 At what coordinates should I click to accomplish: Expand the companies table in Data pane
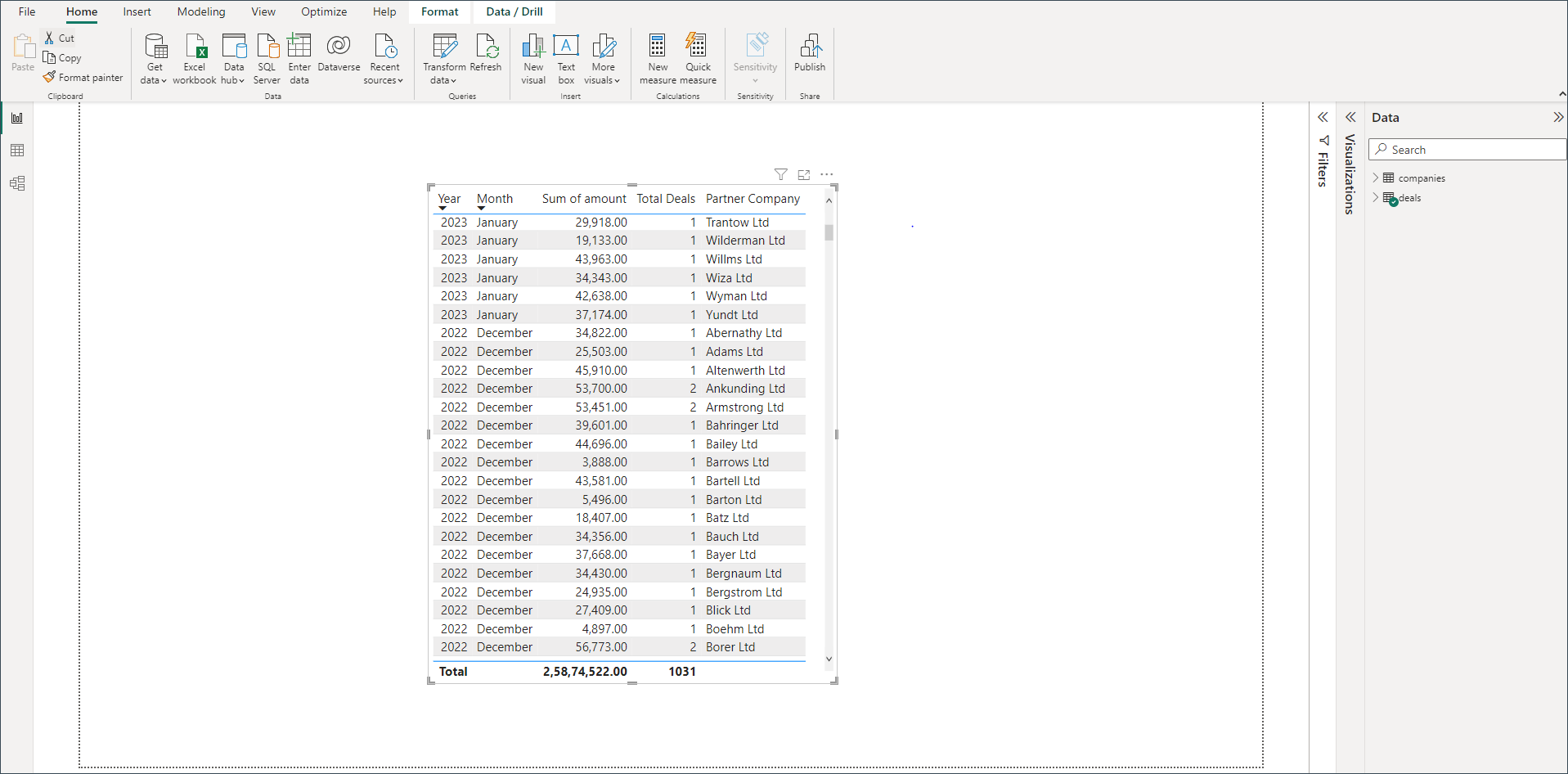1376,178
